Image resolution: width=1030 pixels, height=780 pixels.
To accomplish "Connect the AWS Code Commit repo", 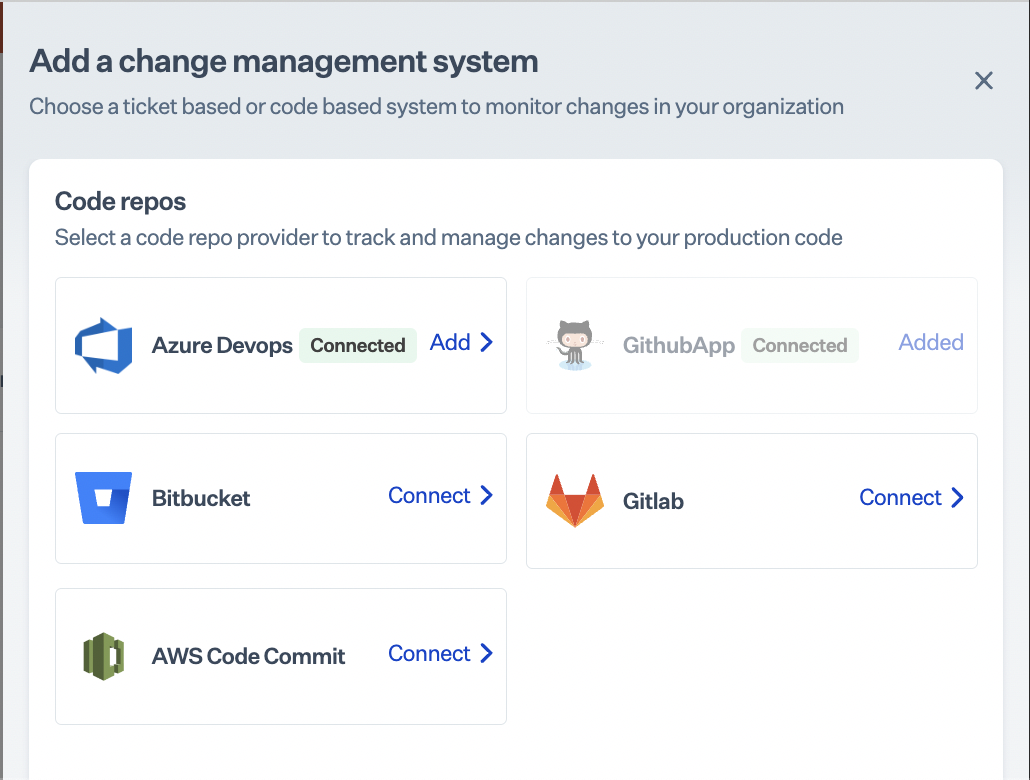I will click(429, 654).
